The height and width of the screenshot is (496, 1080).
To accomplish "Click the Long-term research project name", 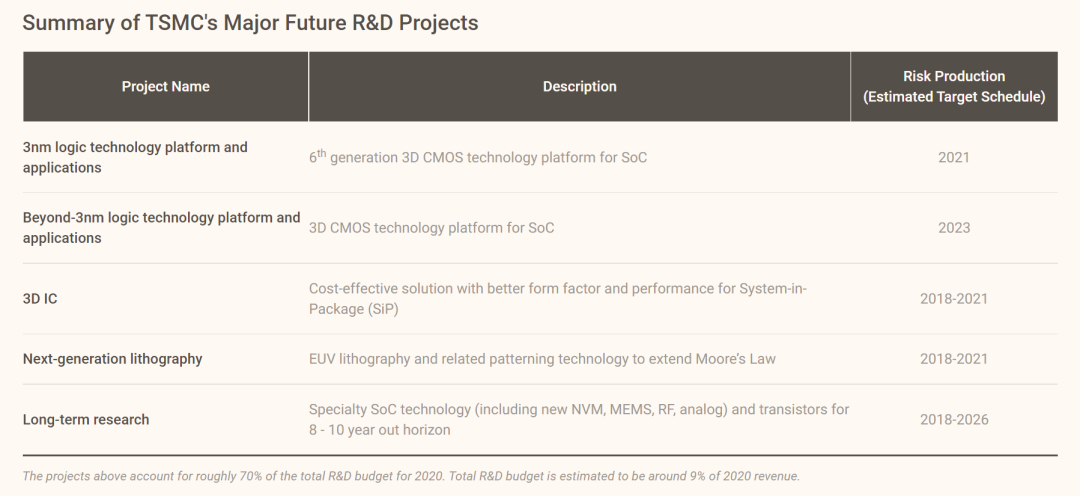I will [86, 420].
